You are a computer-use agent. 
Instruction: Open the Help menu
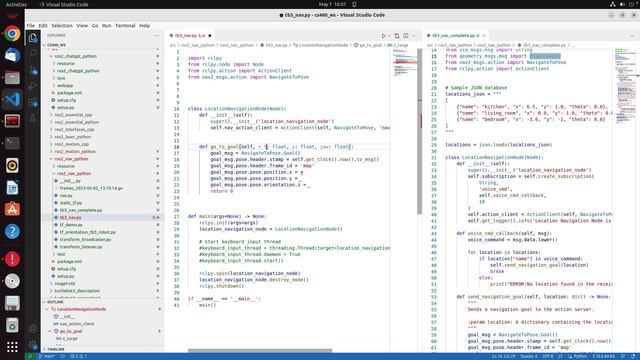[144, 25]
